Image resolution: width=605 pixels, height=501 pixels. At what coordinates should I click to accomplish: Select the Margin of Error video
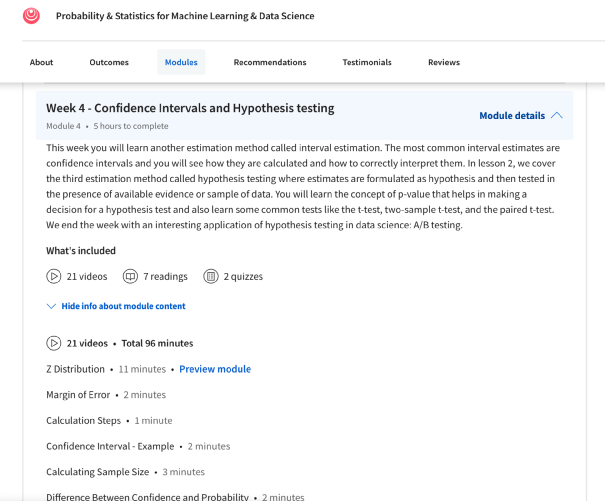80,395
